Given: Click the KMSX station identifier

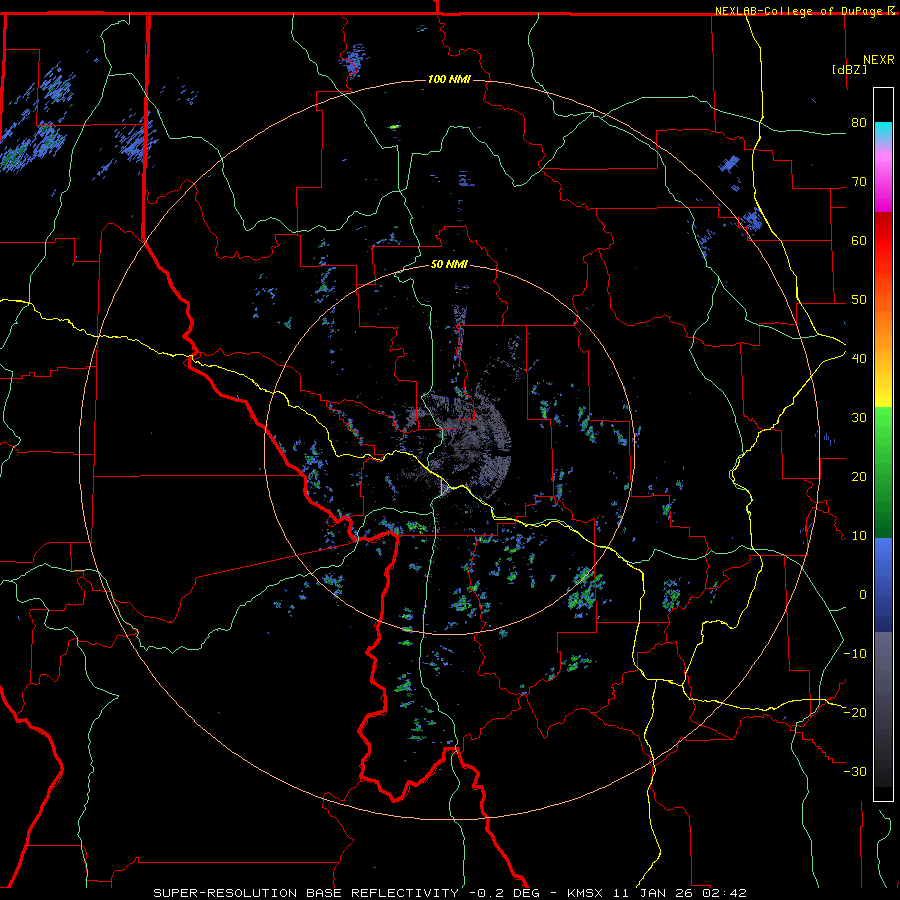Looking at the screenshot, I should (585, 893).
